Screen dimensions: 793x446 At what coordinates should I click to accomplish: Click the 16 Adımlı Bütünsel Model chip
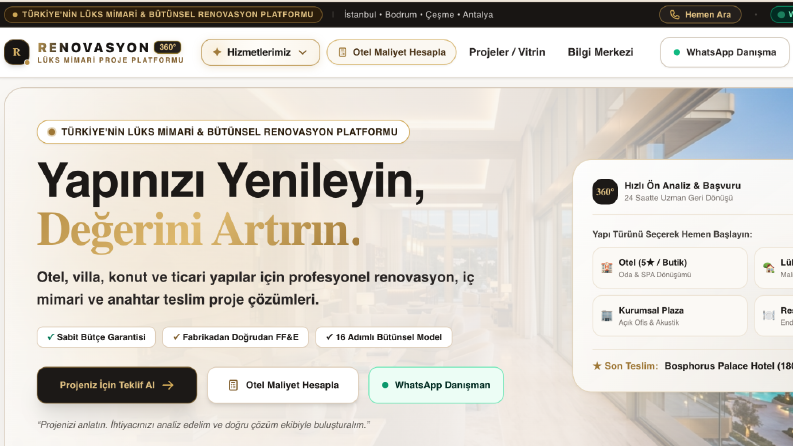coord(383,337)
